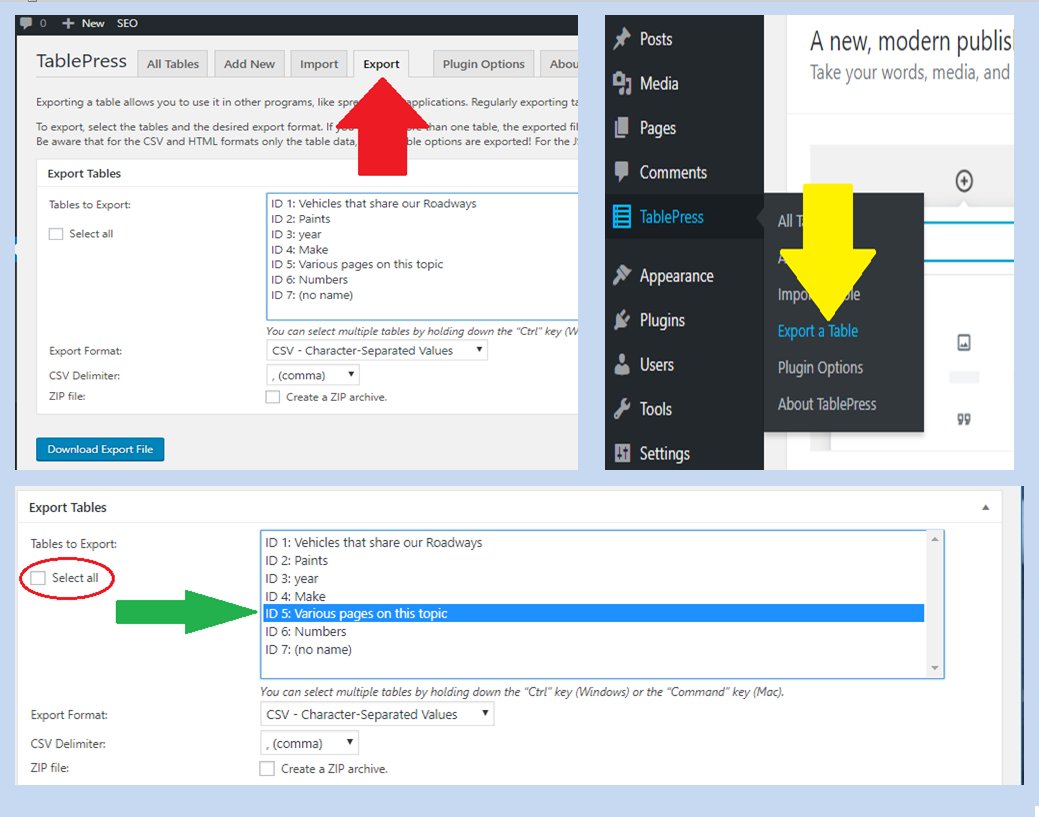Click Media menu label in sidebar
Image resolution: width=1039 pixels, height=817 pixels.
(659, 83)
